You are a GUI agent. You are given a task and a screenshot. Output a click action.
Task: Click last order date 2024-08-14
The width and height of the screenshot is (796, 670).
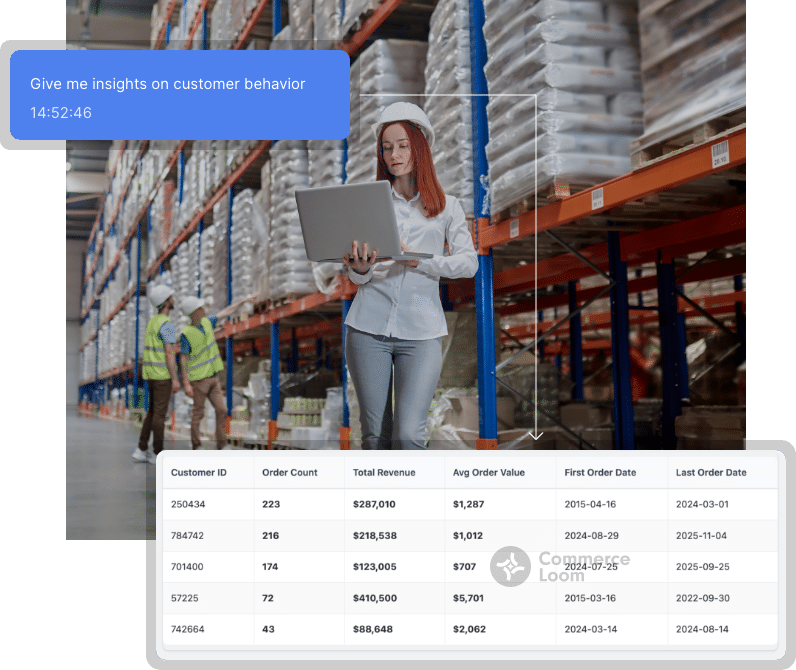[702, 629]
